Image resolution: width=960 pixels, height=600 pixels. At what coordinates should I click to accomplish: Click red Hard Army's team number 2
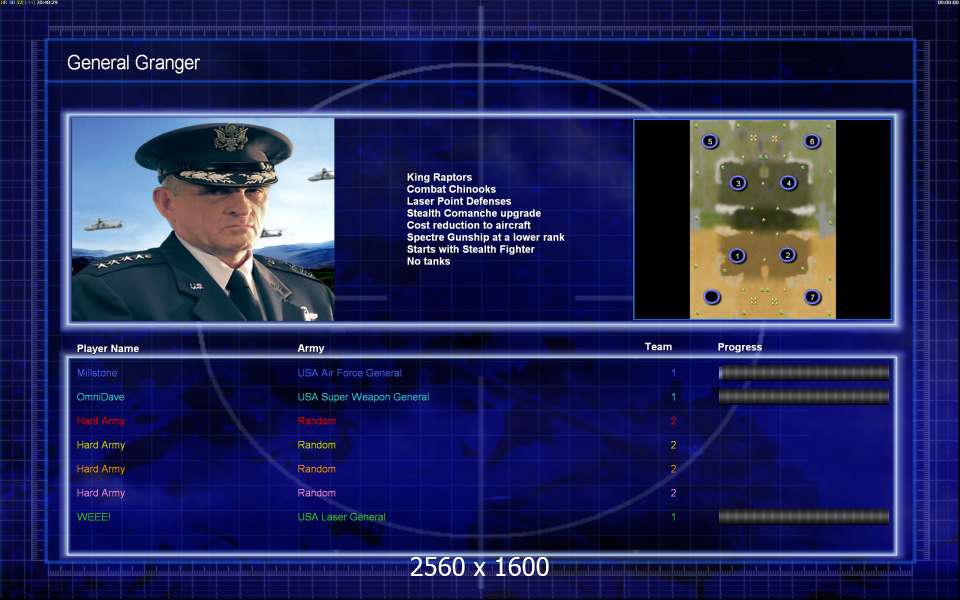coord(673,421)
